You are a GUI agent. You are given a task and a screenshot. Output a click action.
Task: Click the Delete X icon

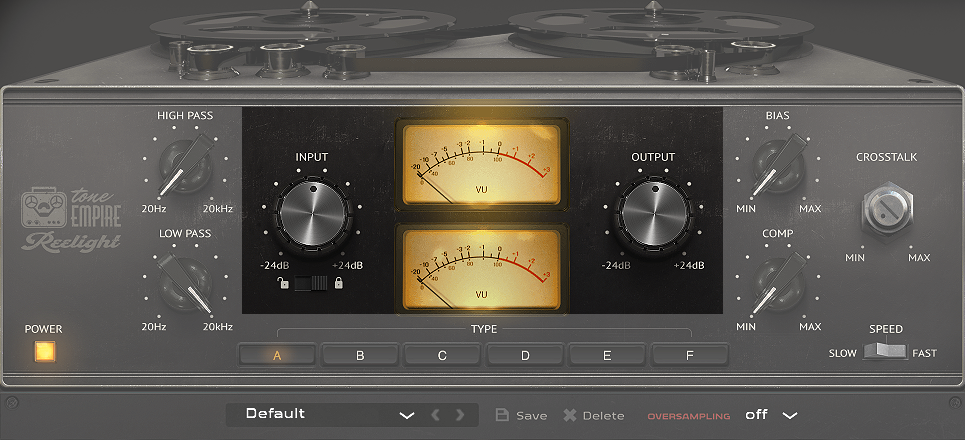(570, 415)
